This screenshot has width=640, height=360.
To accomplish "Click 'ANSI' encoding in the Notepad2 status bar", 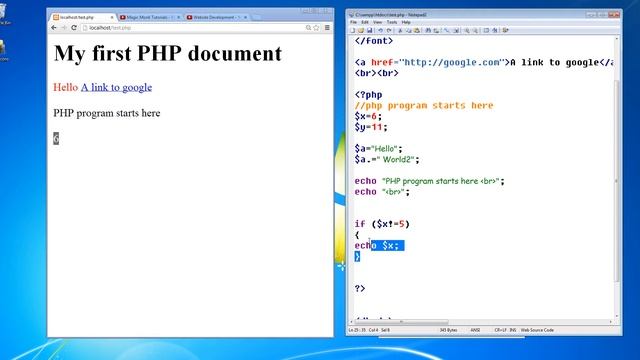I will pos(476,330).
